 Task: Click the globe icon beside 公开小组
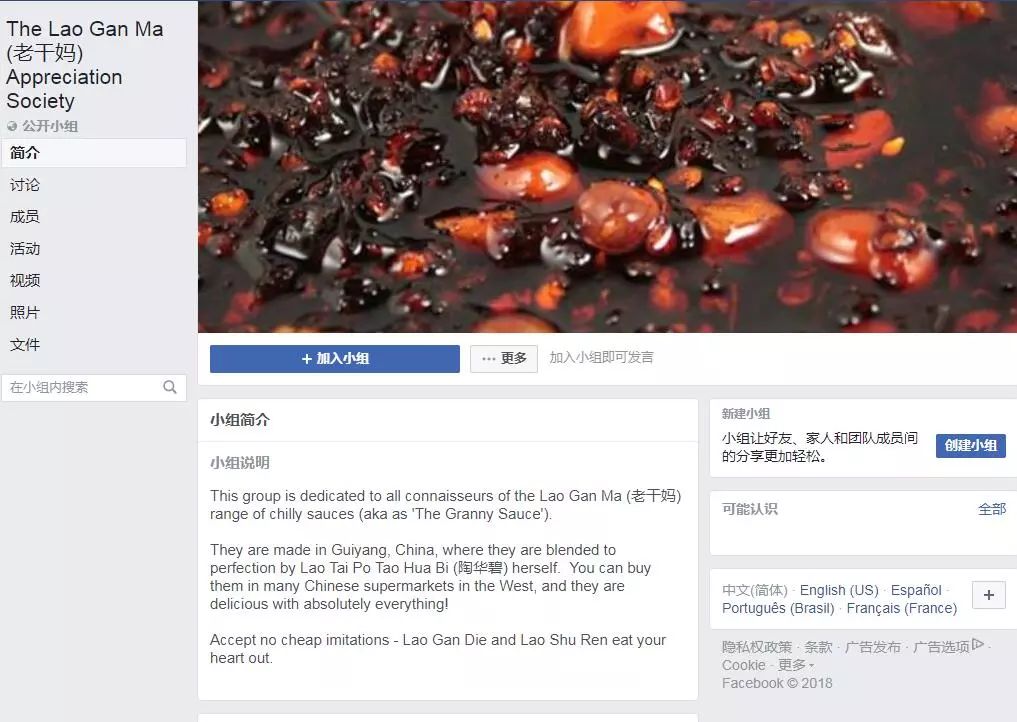point(12,126)
